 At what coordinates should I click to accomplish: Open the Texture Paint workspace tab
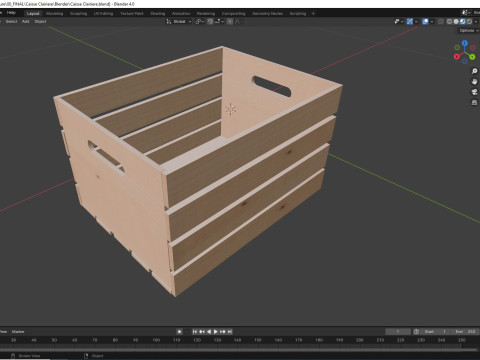(132, 13)
